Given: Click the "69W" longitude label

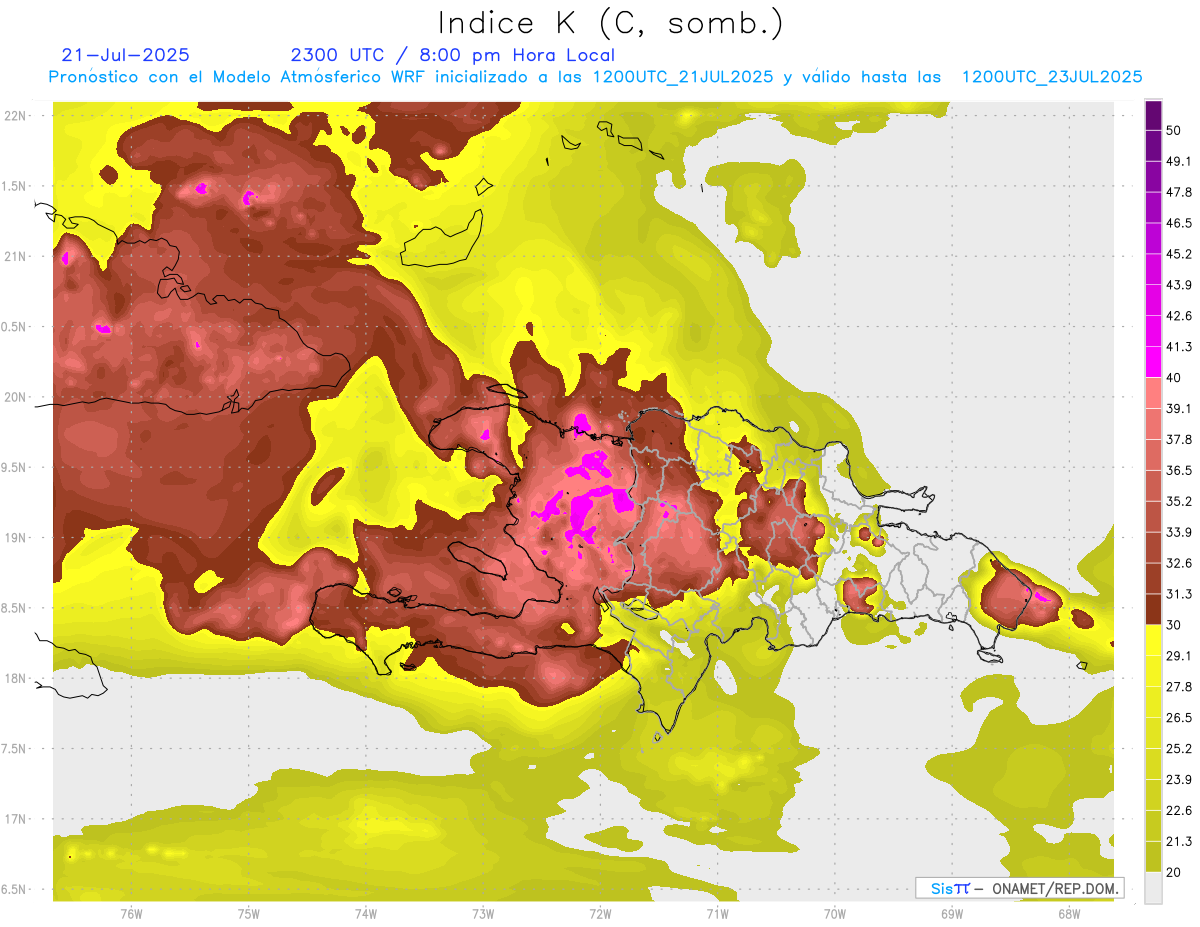Looking at the screenshot, I should coord(952,913).
